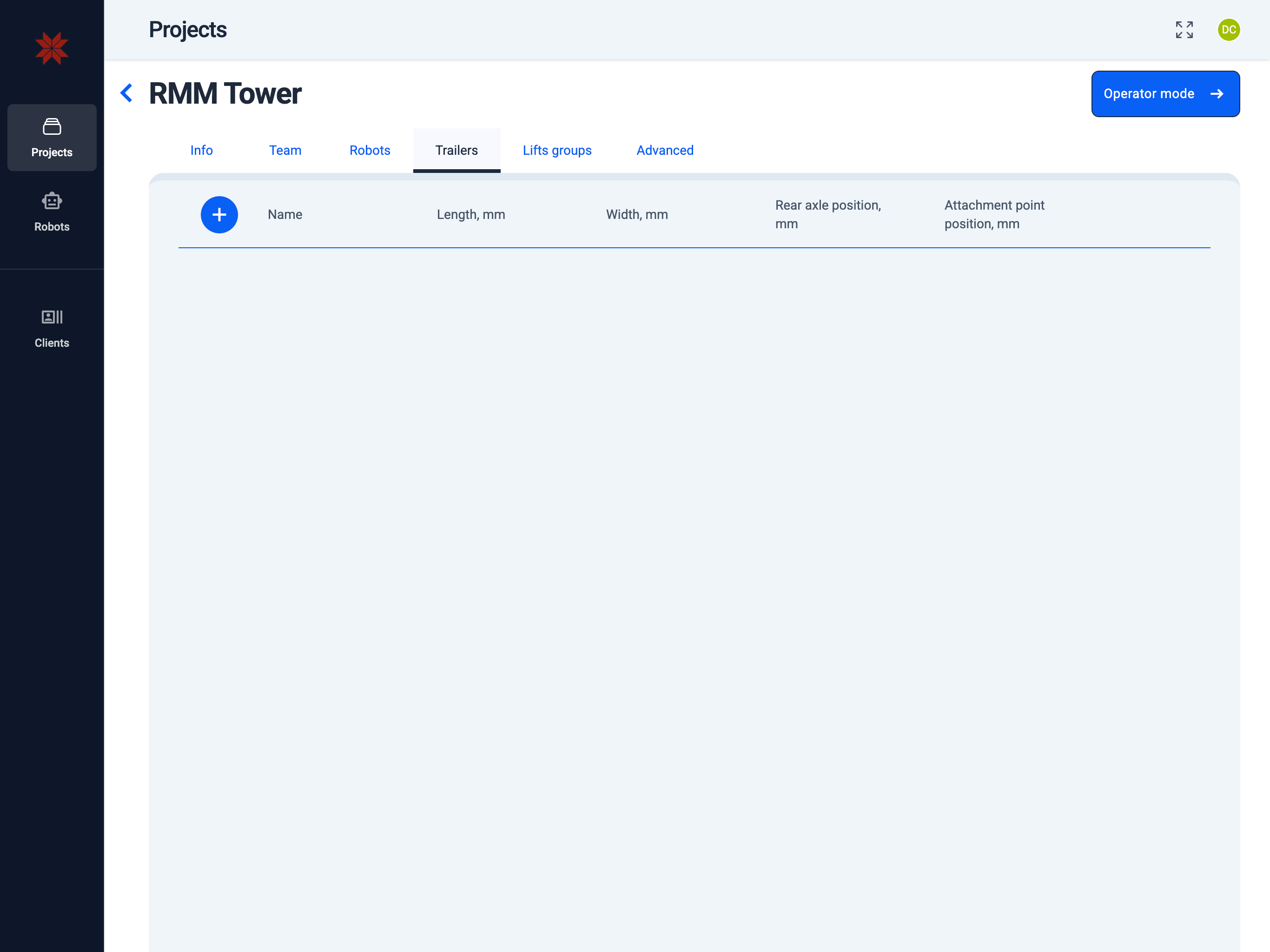Open Projects in the sidebar
The height and width of the screenshot is (952, 1270).
tap(52, 138)
